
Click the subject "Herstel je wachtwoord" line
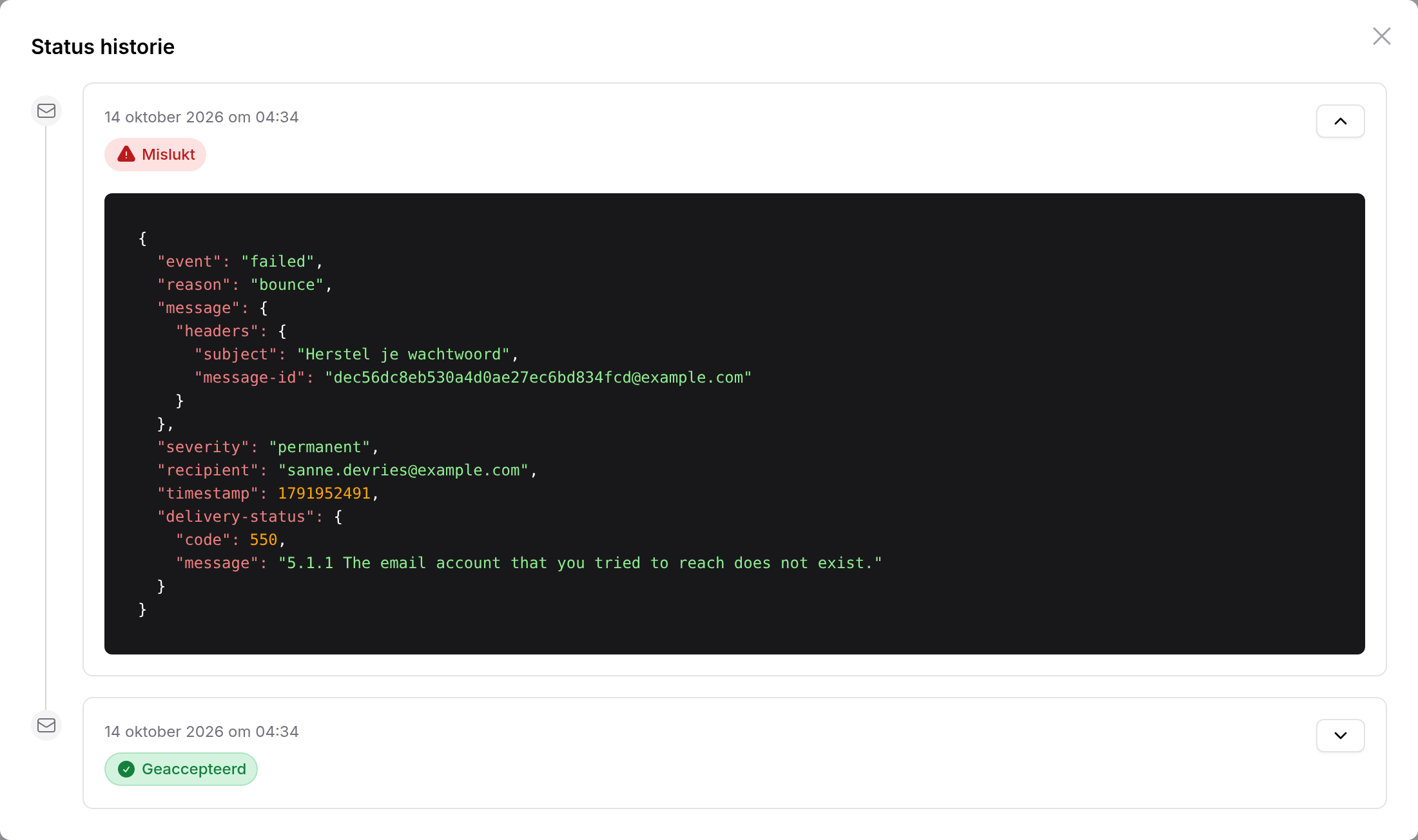click(x=357, y=354)
